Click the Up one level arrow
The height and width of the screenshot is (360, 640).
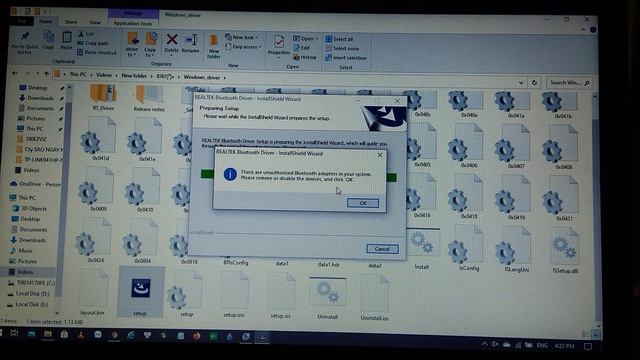[x=46, y=74]
